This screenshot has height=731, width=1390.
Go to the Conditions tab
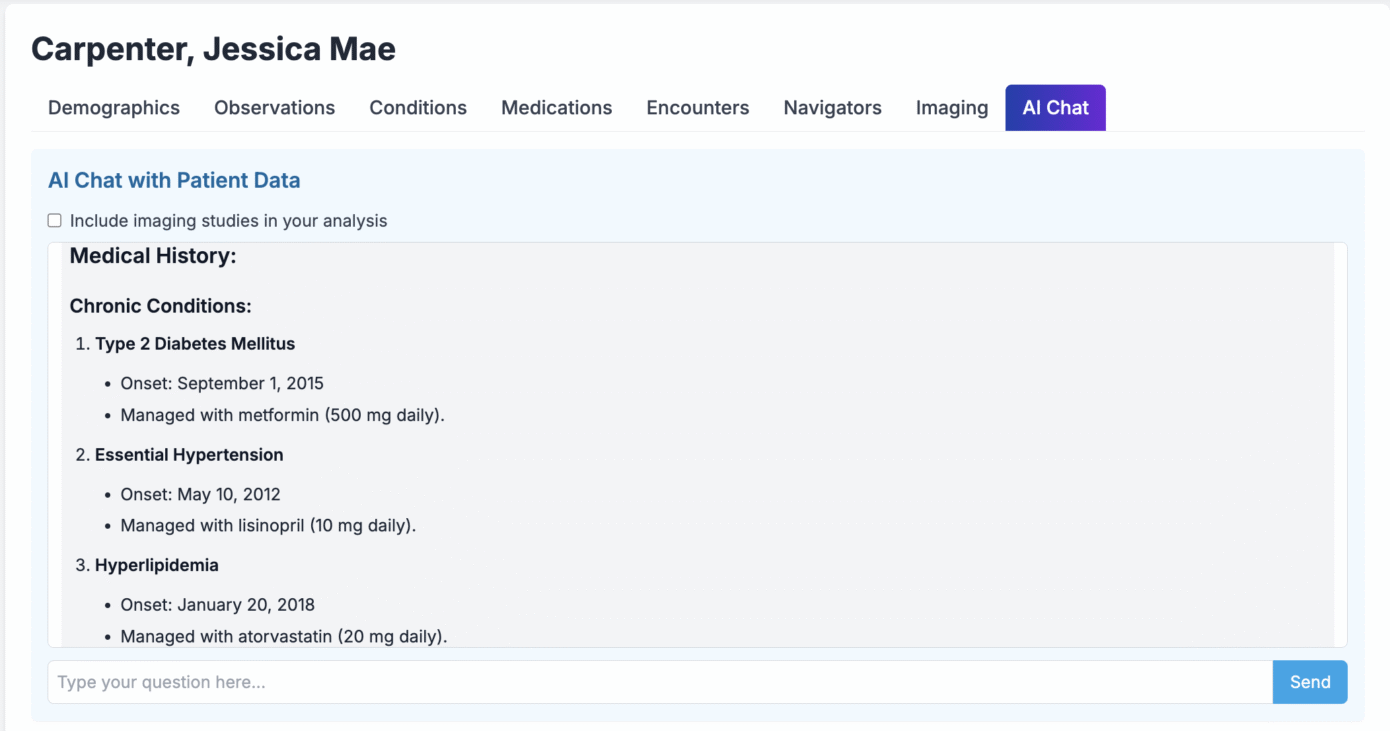(418, 108)
